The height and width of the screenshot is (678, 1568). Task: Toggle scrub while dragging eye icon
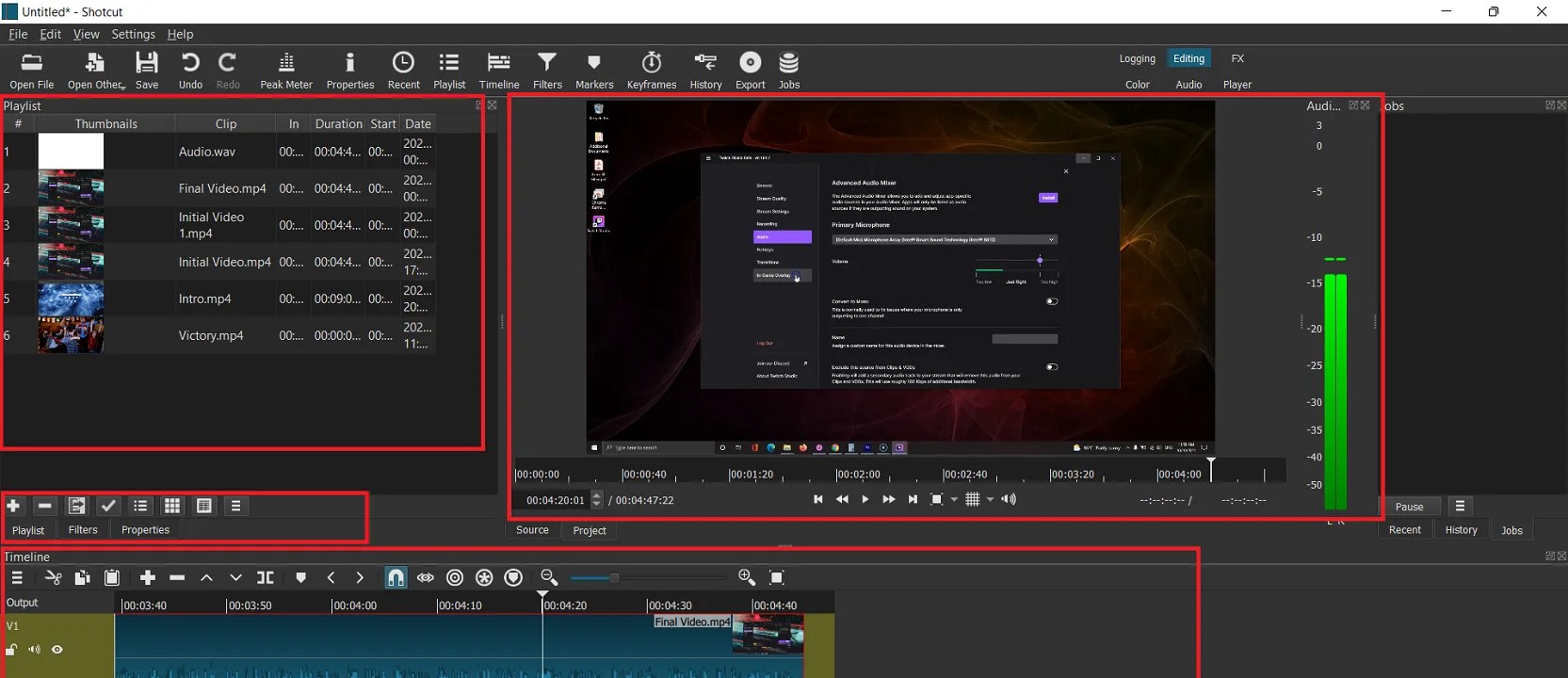coord(426,577)
